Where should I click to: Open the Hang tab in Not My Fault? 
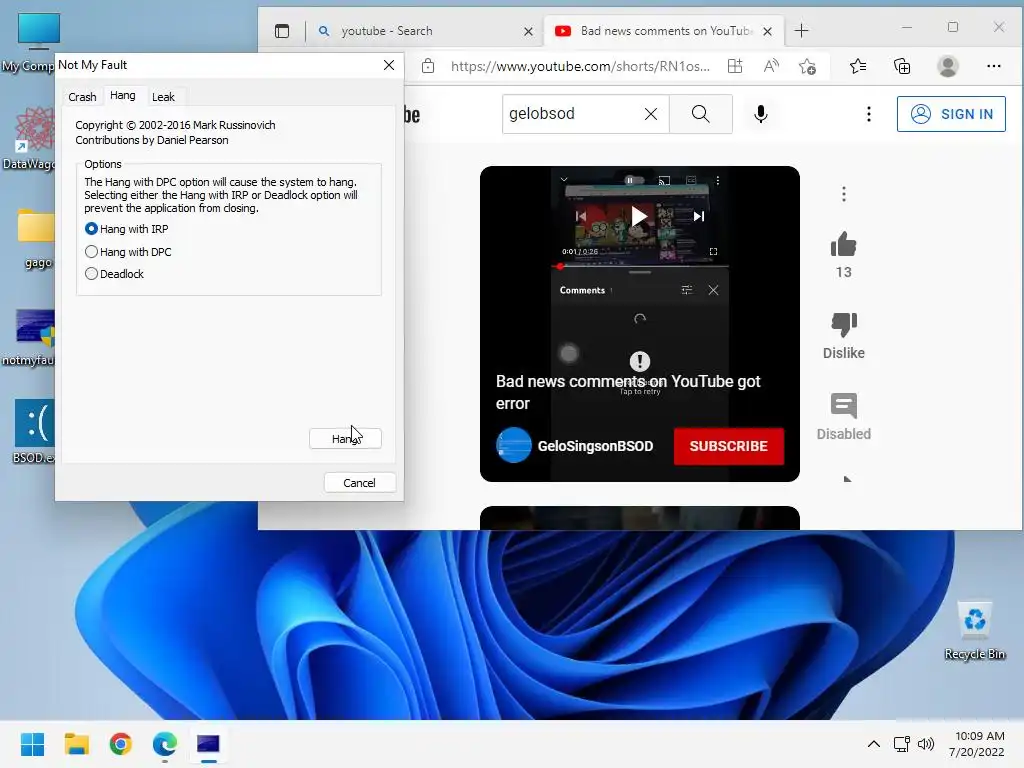pos(123,95)
